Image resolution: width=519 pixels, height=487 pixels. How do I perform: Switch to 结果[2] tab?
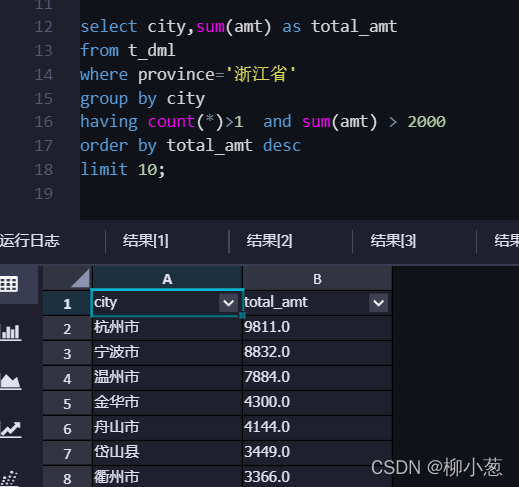(x=269, y=241)
